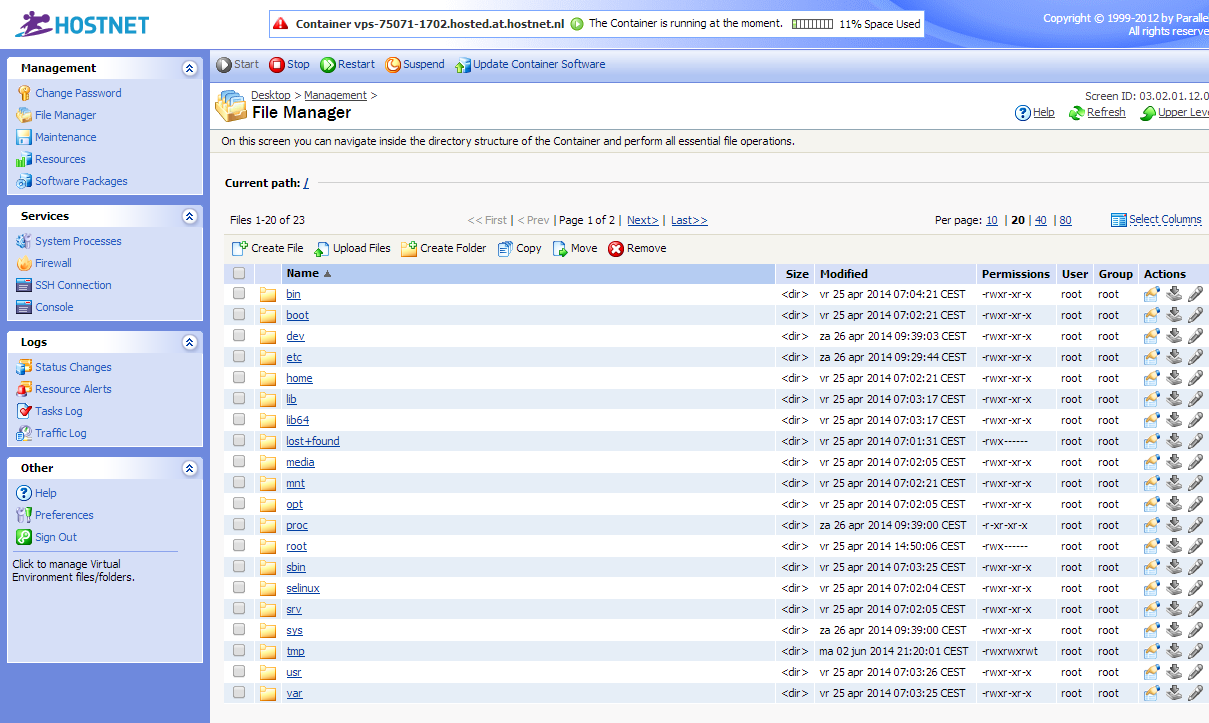Click the Create Folder icon

pyautogui.click(x=409, y=249)
